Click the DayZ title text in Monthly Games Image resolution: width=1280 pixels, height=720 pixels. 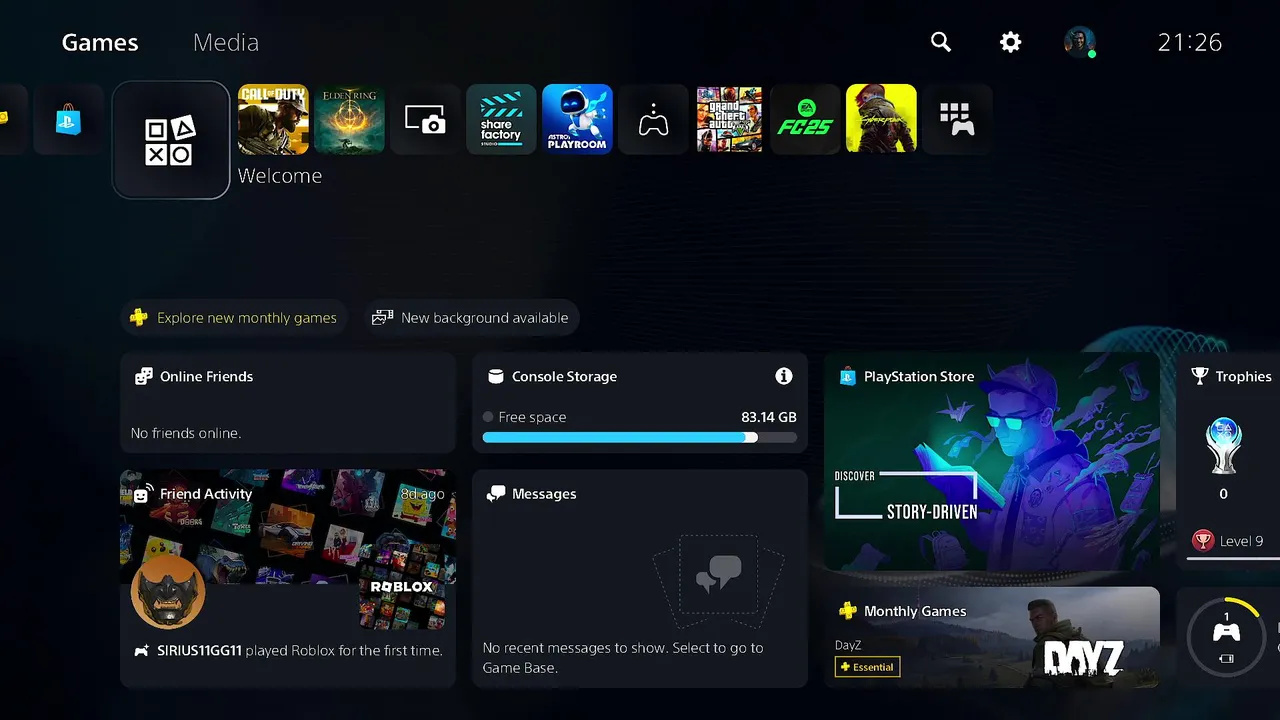pyautogui.click(x=848, y=646)
